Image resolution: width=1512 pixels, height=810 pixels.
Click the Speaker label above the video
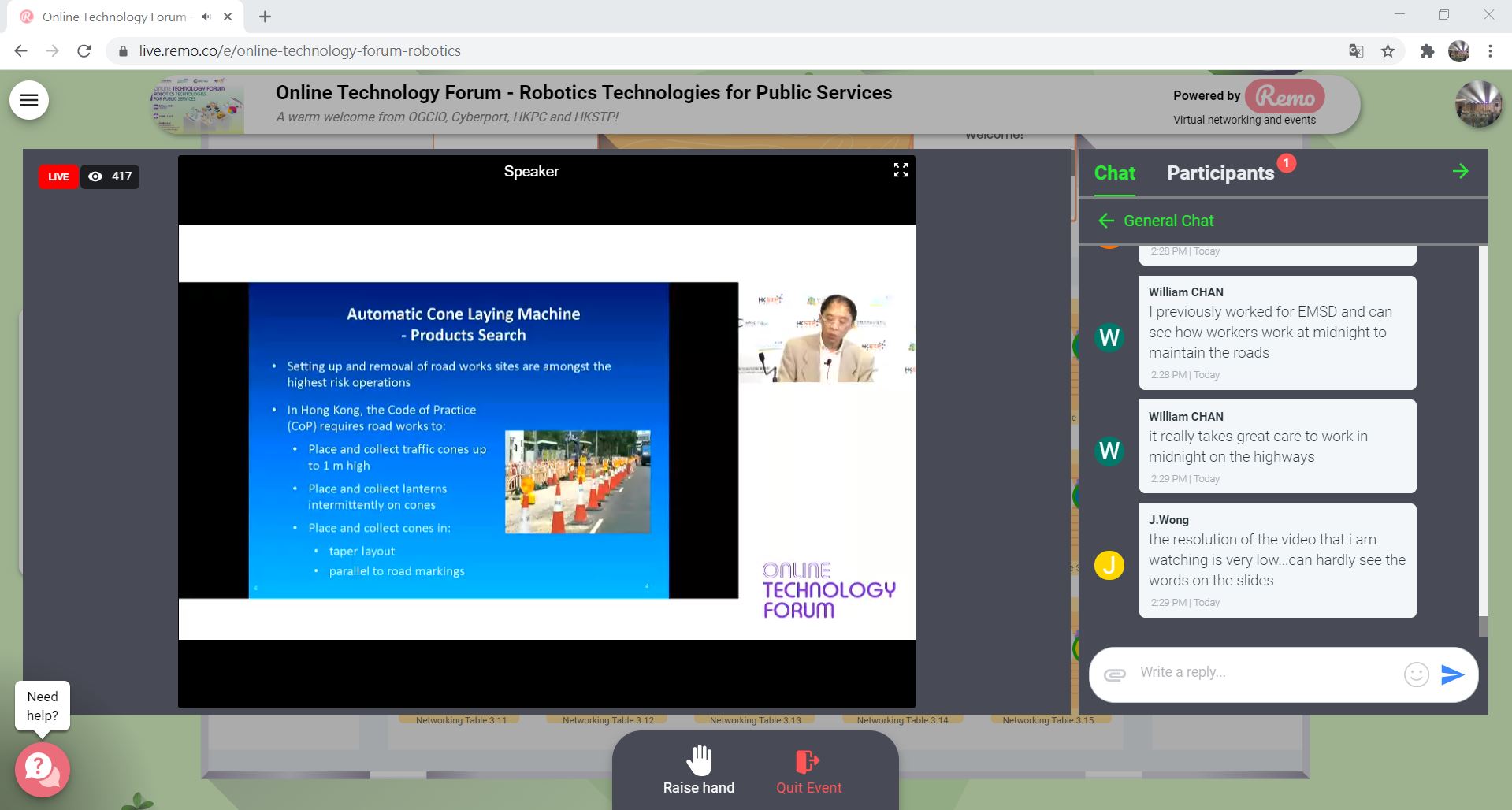coord(531,171)
